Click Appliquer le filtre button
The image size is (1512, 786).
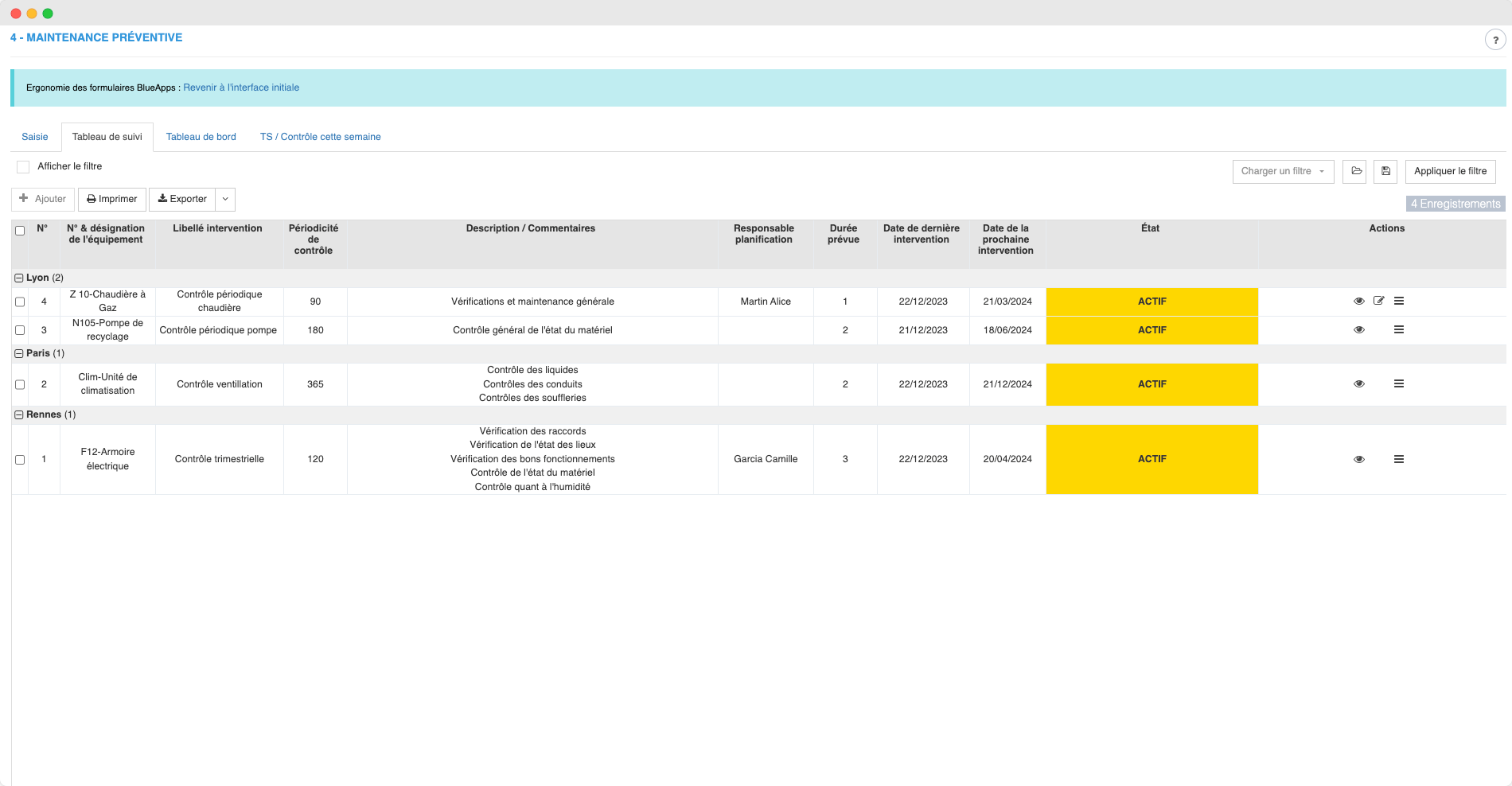tap(1450, 172)
